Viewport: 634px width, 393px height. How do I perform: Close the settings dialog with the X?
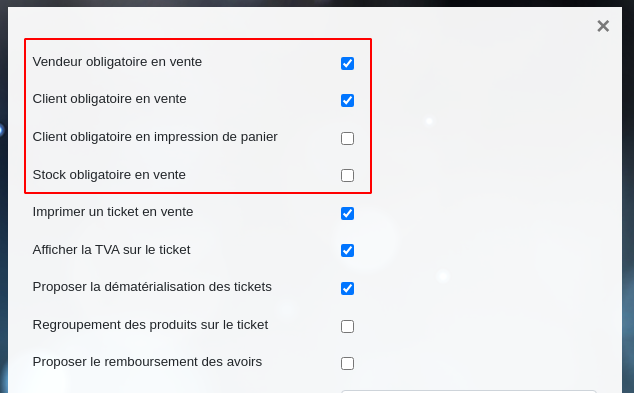point(603,26)
